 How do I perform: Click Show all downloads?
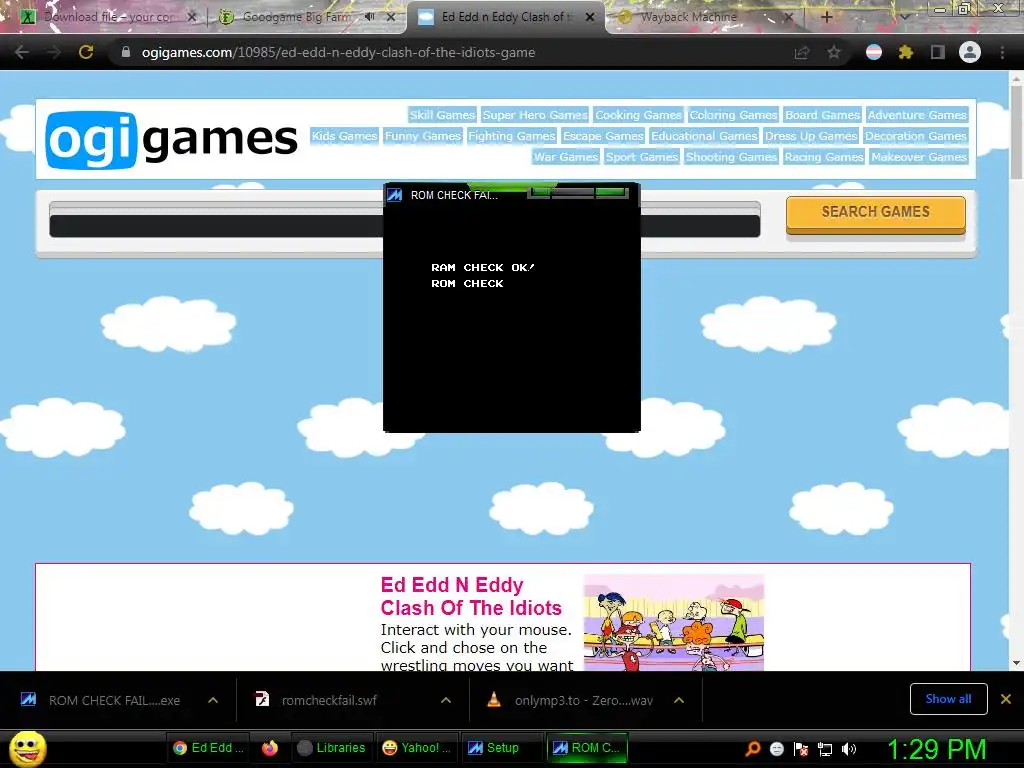(948, 699)
